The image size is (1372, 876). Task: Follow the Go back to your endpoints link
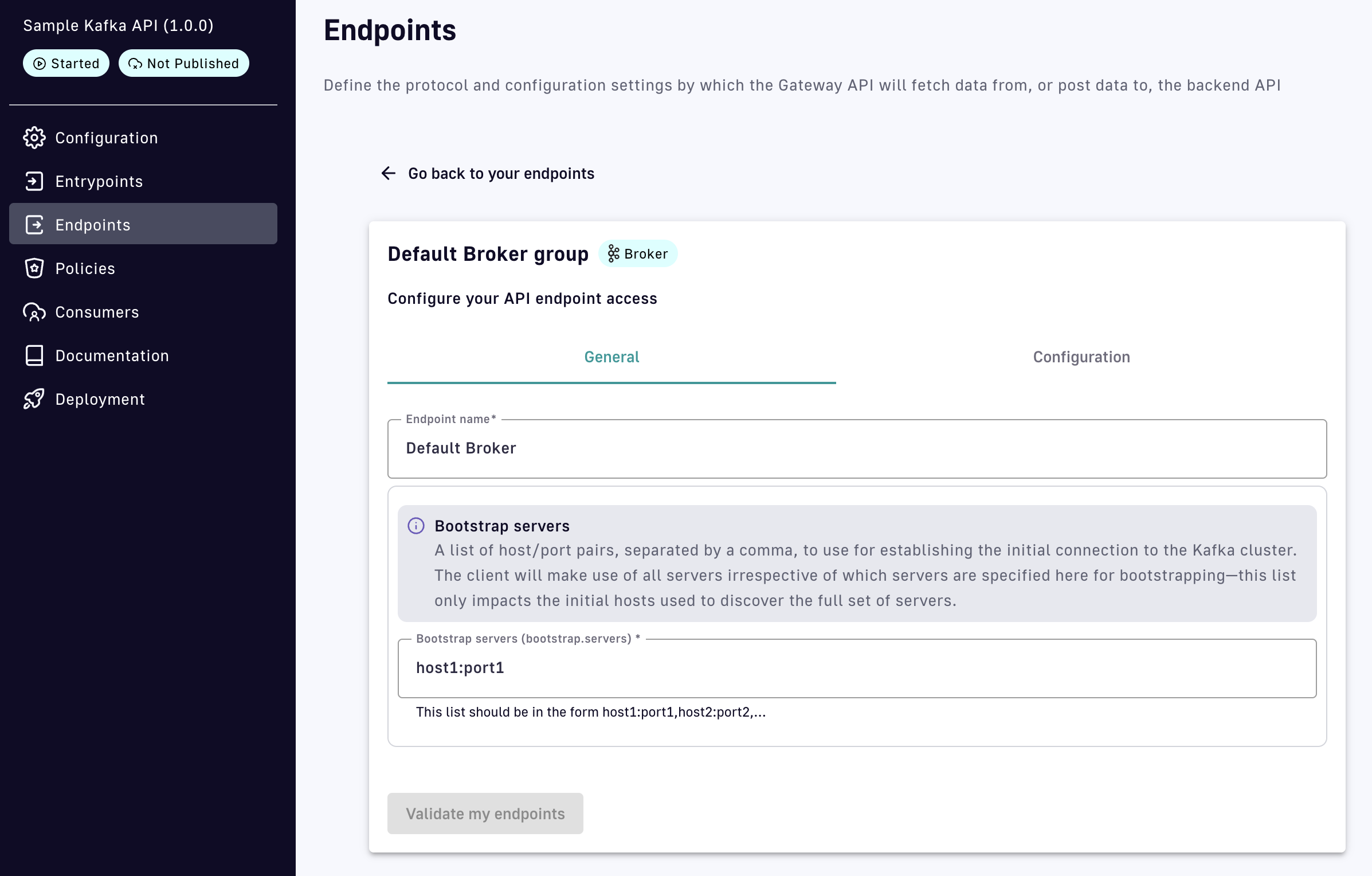click(x=501, y=173)
